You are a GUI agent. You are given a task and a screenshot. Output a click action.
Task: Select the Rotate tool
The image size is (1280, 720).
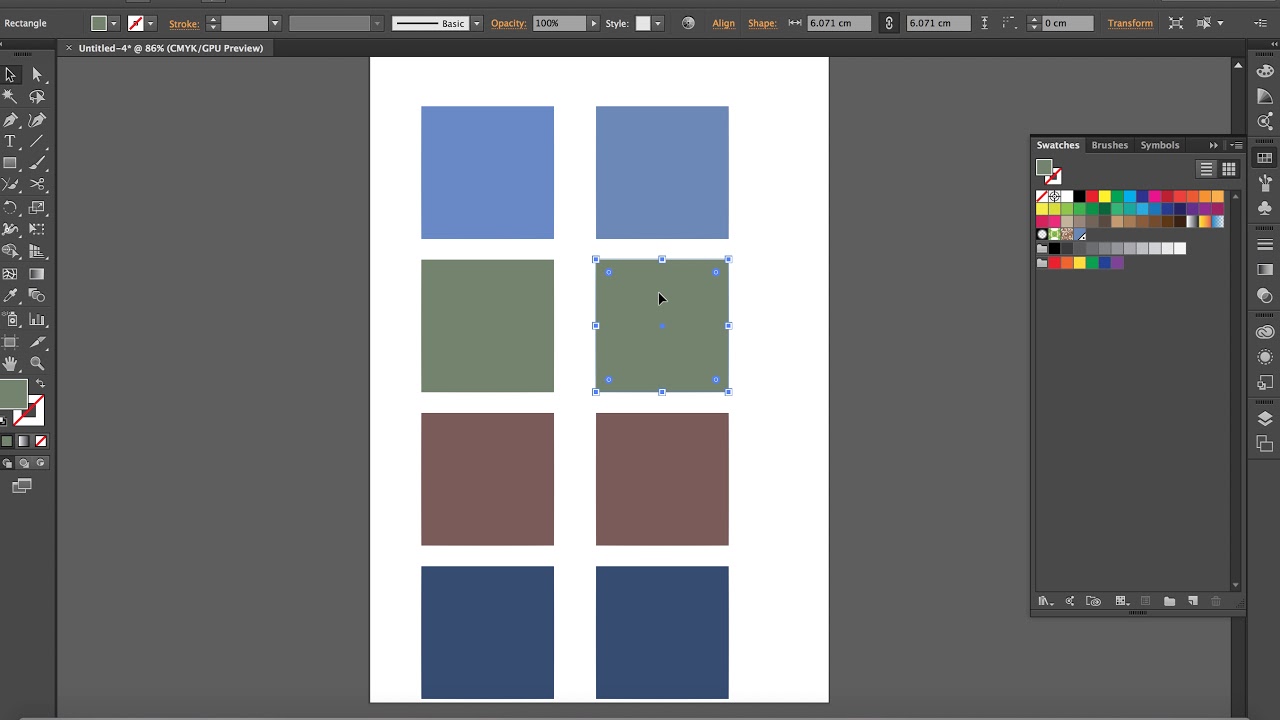(x=11, y=208)
